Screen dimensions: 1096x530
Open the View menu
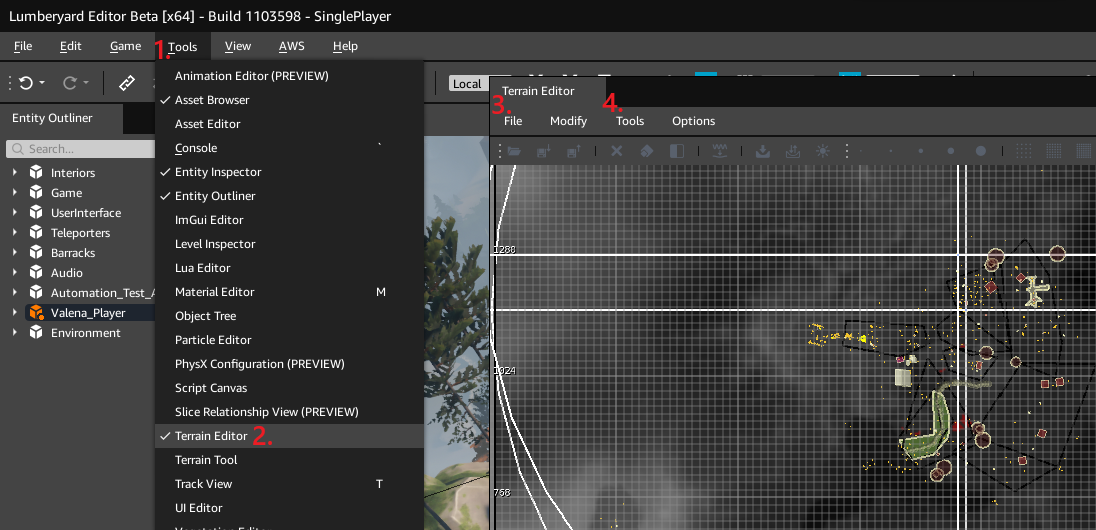click(238, 46)
